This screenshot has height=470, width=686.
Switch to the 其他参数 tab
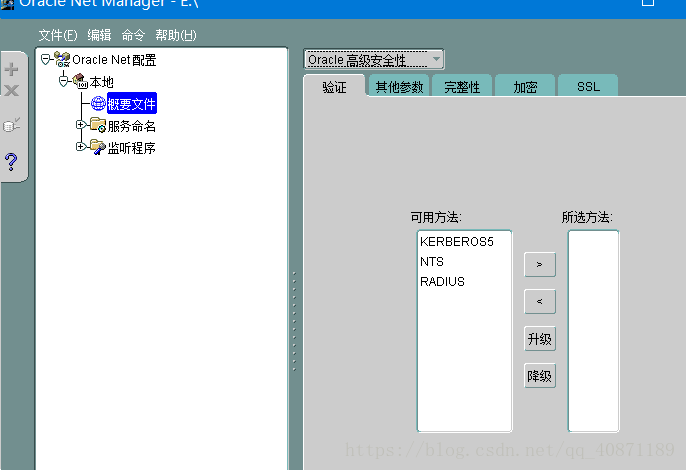tap(399, 87)
